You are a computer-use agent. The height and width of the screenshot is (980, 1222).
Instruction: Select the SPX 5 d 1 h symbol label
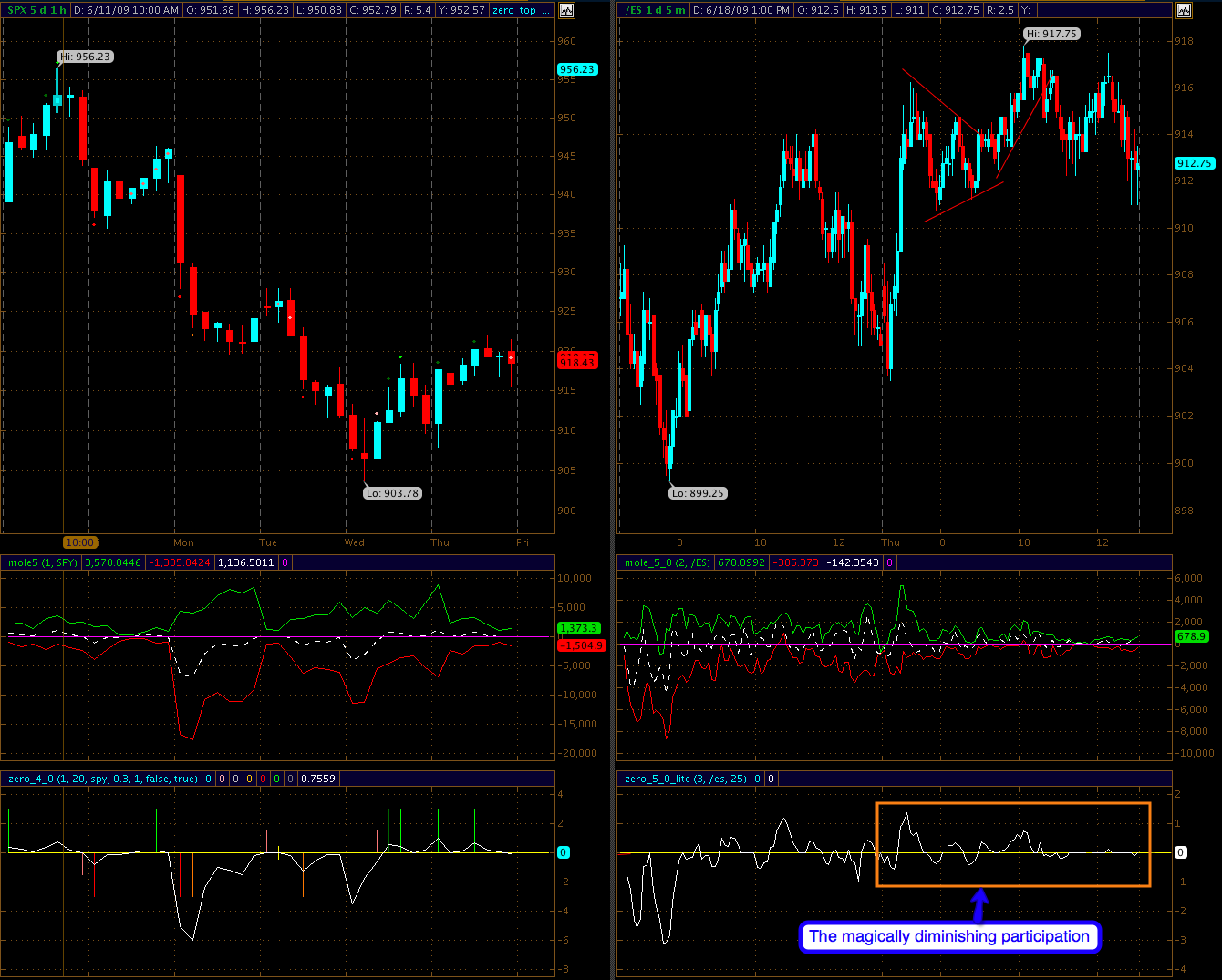[x=35, y=11]
